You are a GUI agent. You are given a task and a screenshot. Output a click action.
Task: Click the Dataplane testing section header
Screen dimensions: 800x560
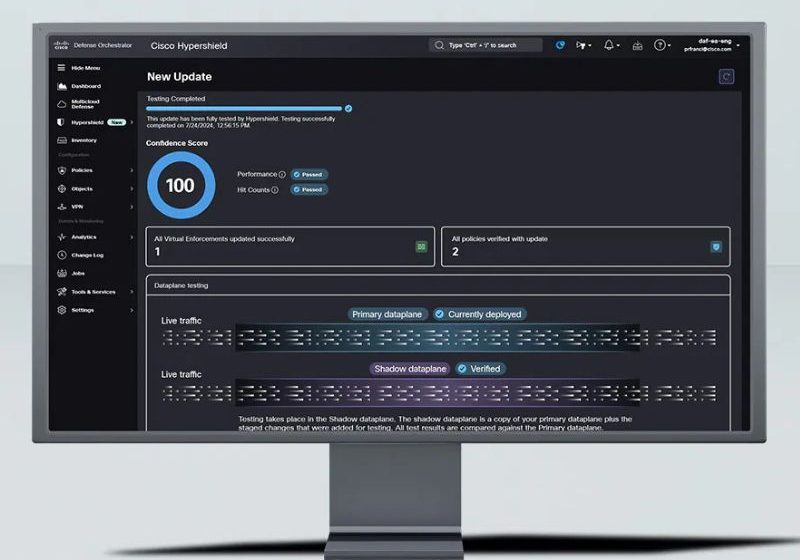[x=181, y=286]
